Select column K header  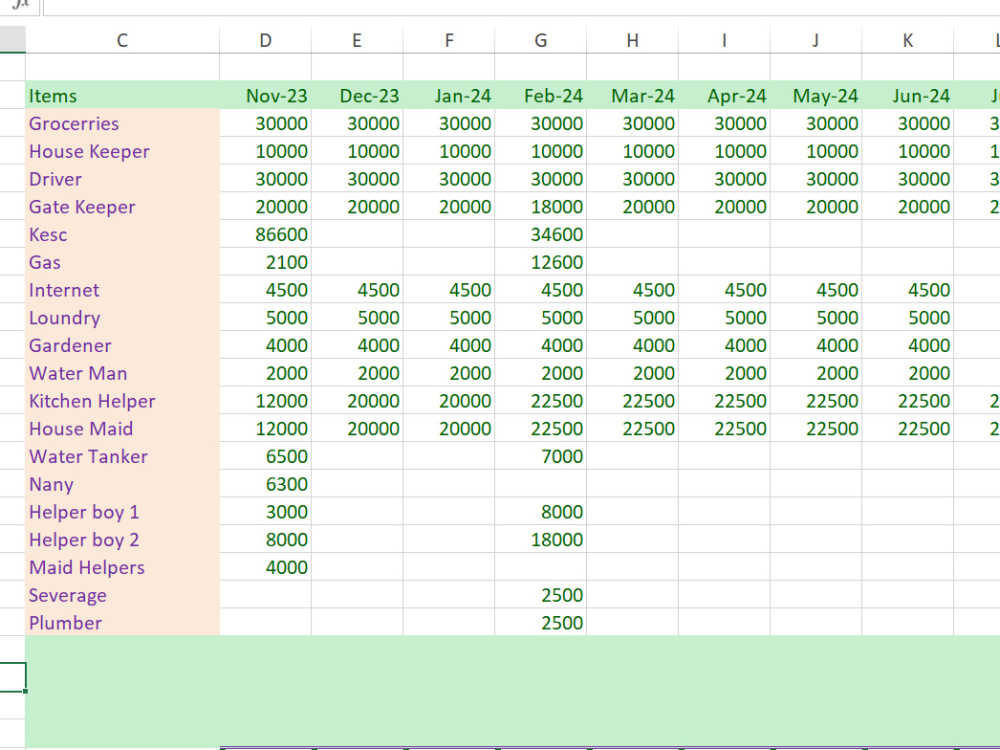point(908,40)
